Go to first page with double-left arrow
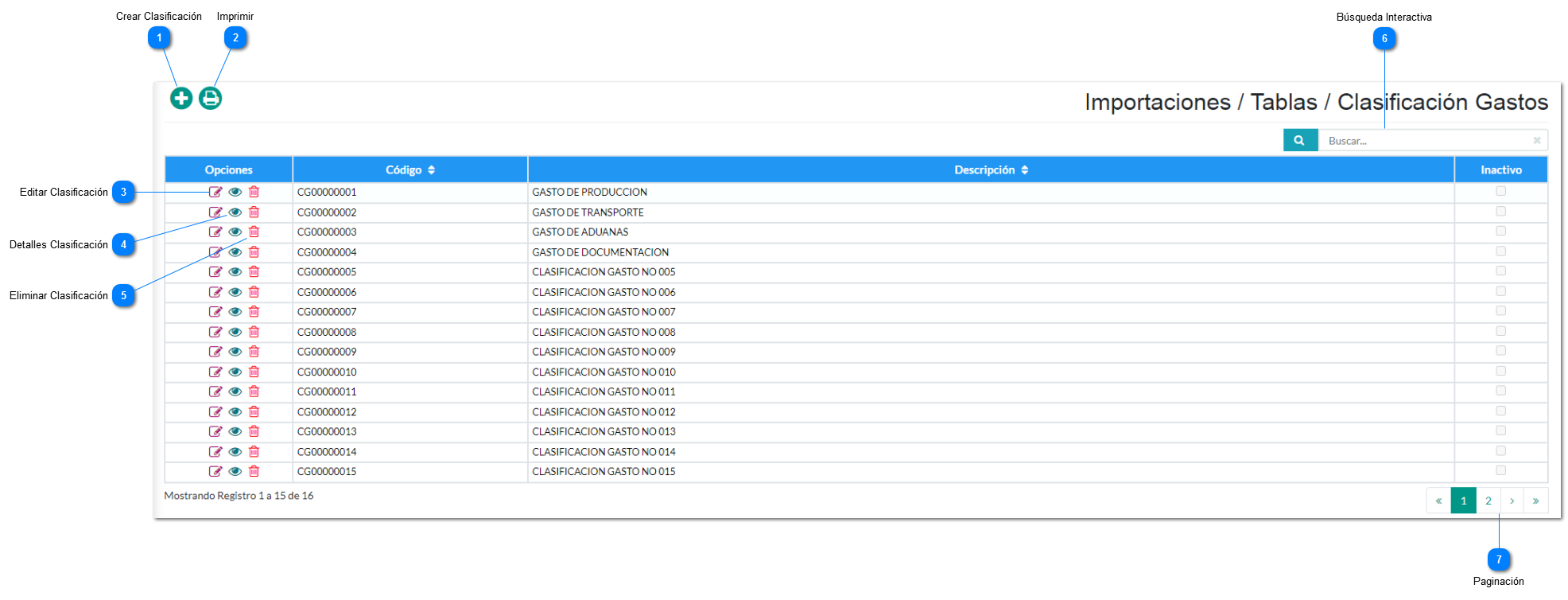 (x=1438, y=501)
